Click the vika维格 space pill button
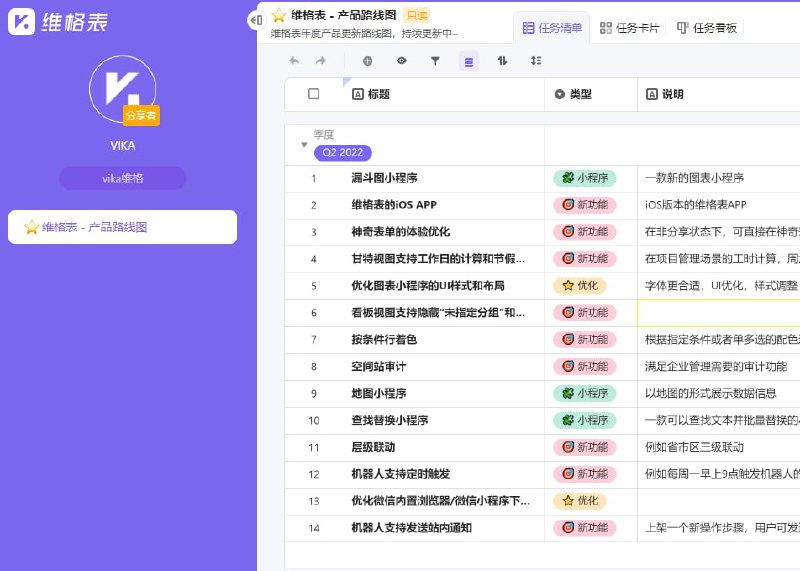 point(122,178)
